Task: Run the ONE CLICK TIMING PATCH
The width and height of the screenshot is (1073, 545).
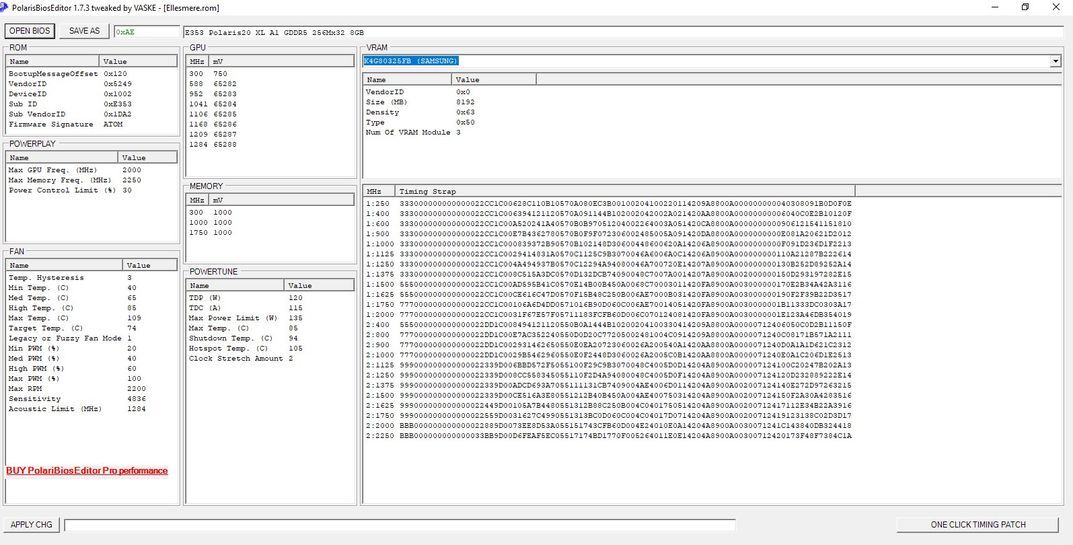Action: click(x=978, y=524)
